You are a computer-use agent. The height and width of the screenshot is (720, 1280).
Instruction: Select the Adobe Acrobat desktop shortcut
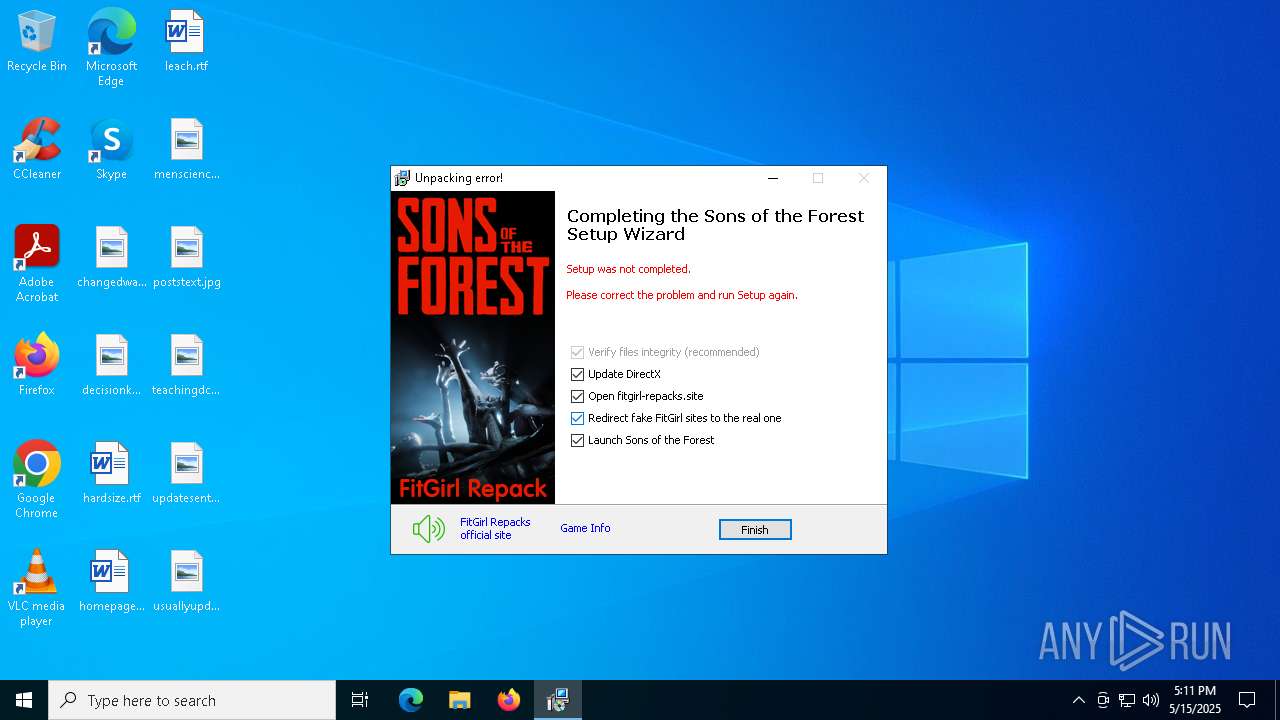click(37, 264)
